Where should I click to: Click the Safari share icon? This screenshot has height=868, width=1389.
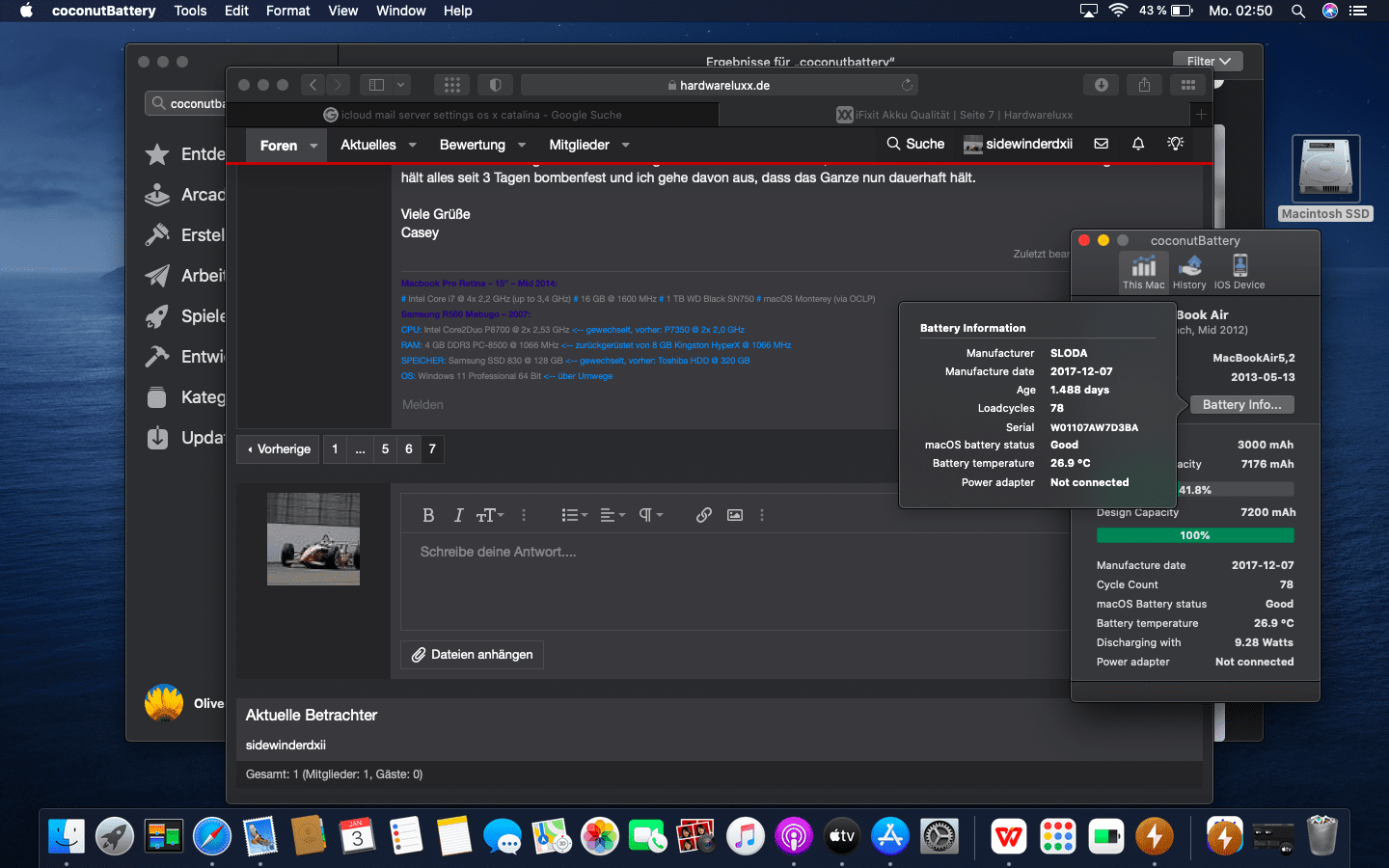(x=1144, y=85)
